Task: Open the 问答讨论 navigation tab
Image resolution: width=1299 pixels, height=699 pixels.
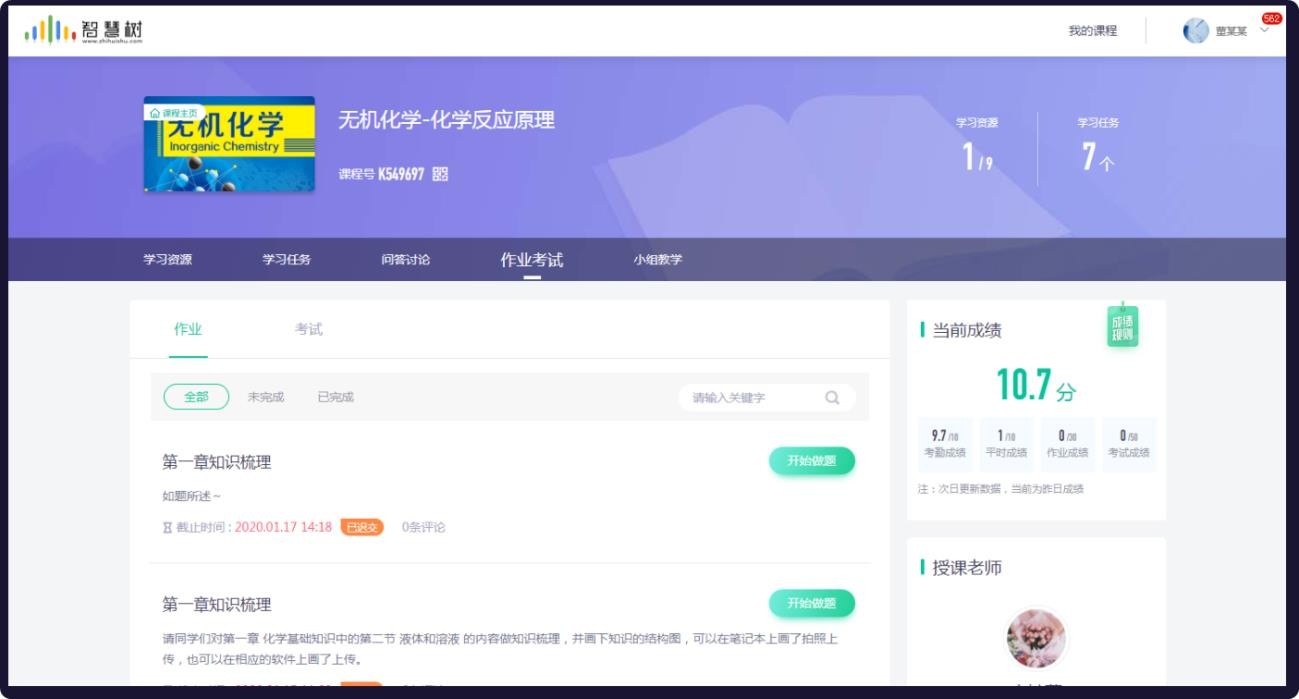Action: tap(405, 260)
